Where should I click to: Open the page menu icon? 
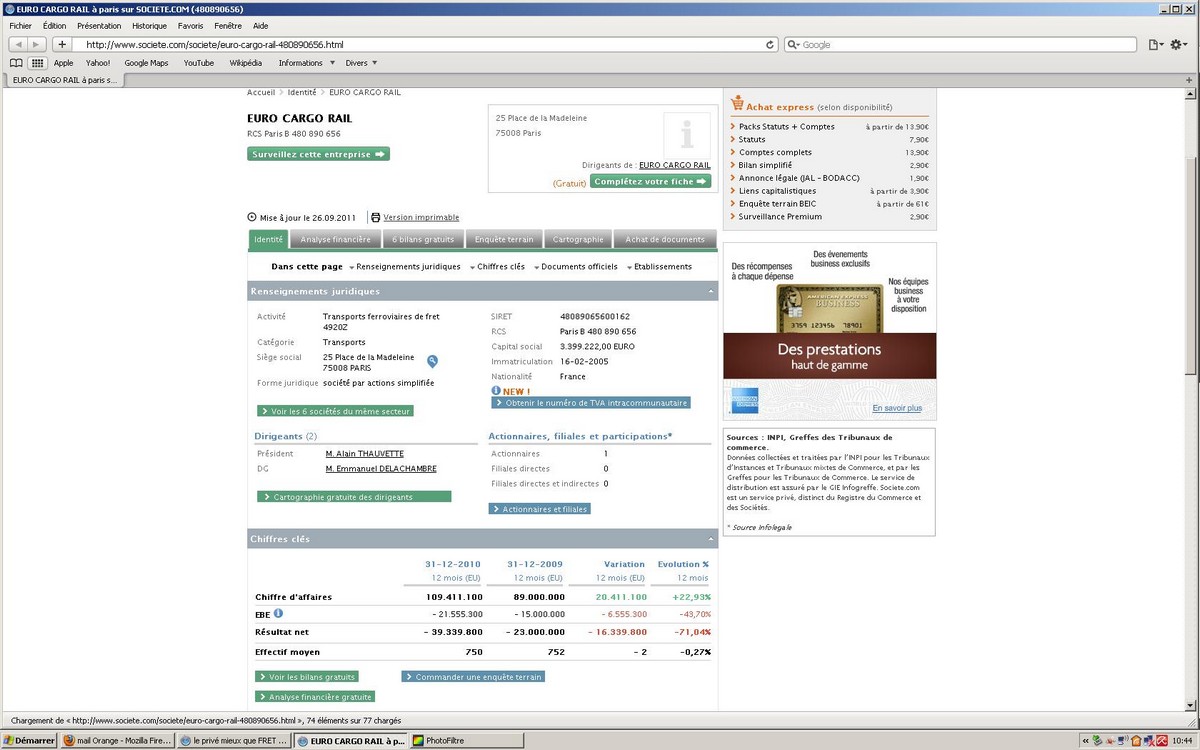1155,45
